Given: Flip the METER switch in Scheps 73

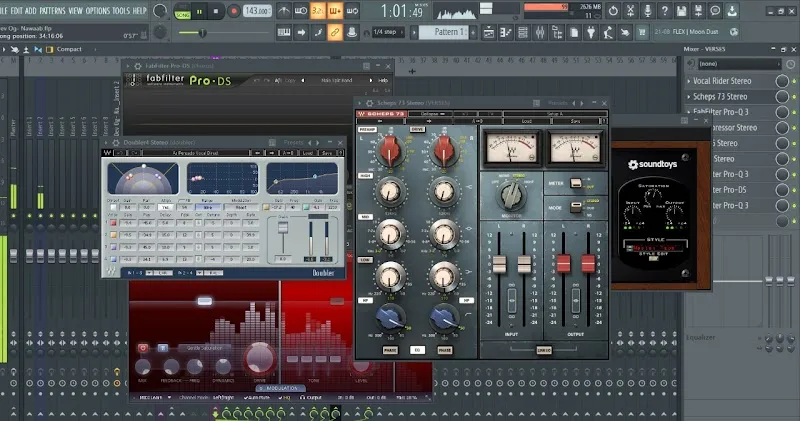Looking at the screenshot, I should (x=576, y=183).
